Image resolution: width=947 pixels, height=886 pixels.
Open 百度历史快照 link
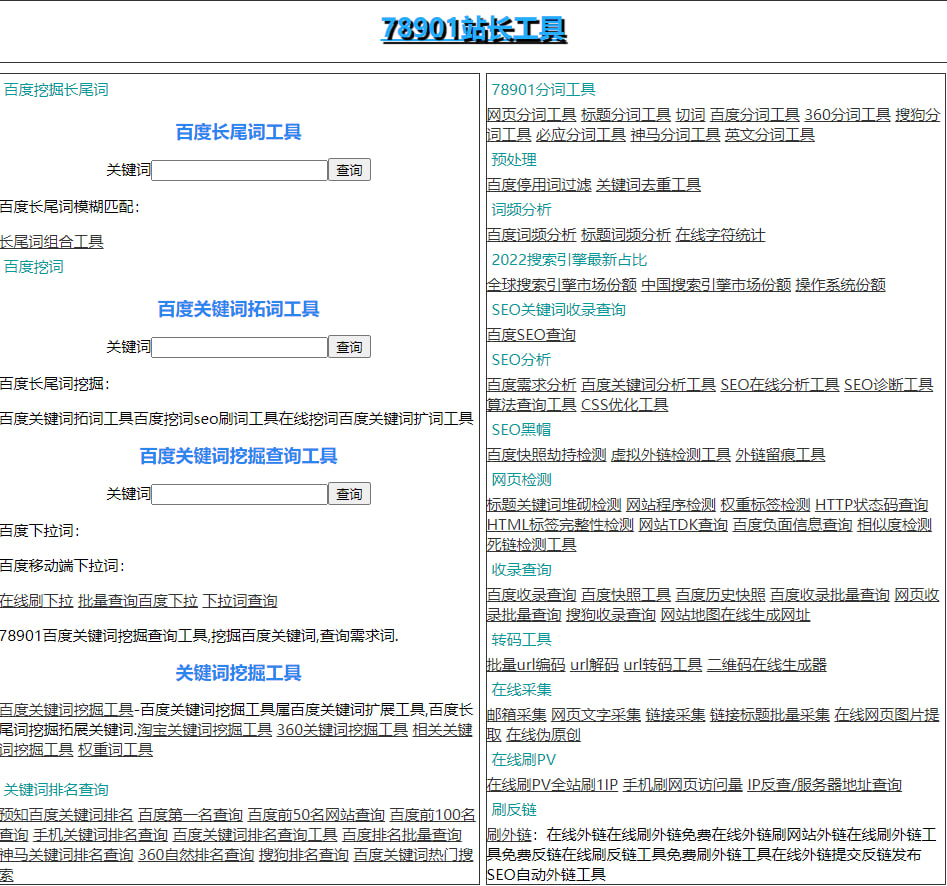point(720,595)
